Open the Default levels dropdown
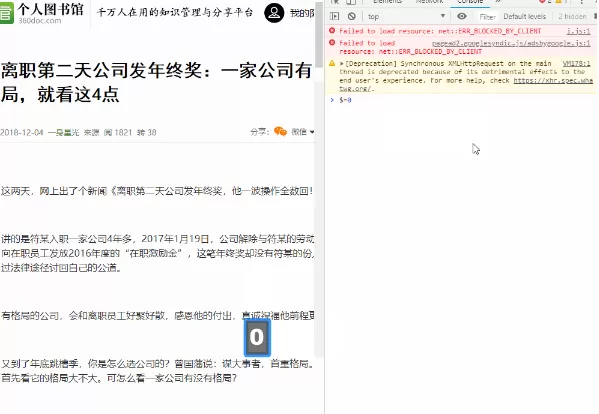599x414 pixels. (x=525, y=16)
